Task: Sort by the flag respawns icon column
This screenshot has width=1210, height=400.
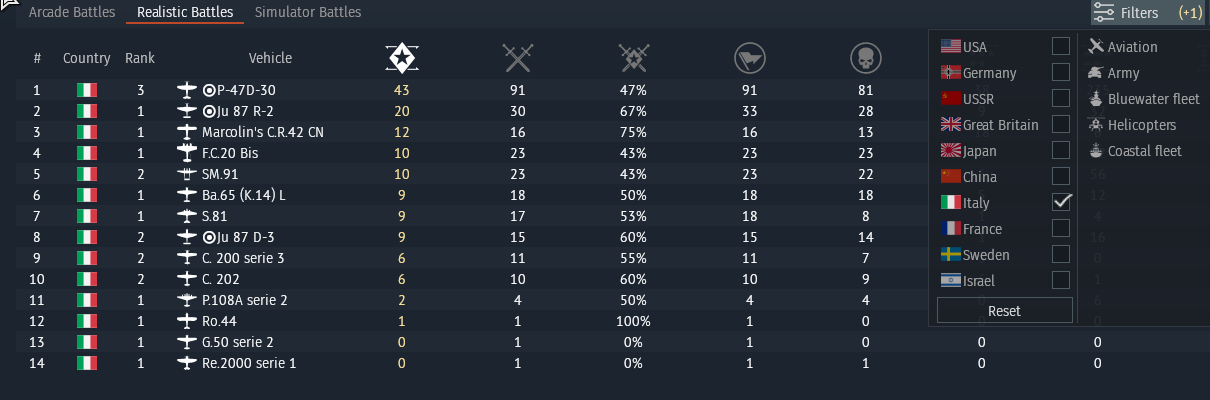Action: (749, 59)
